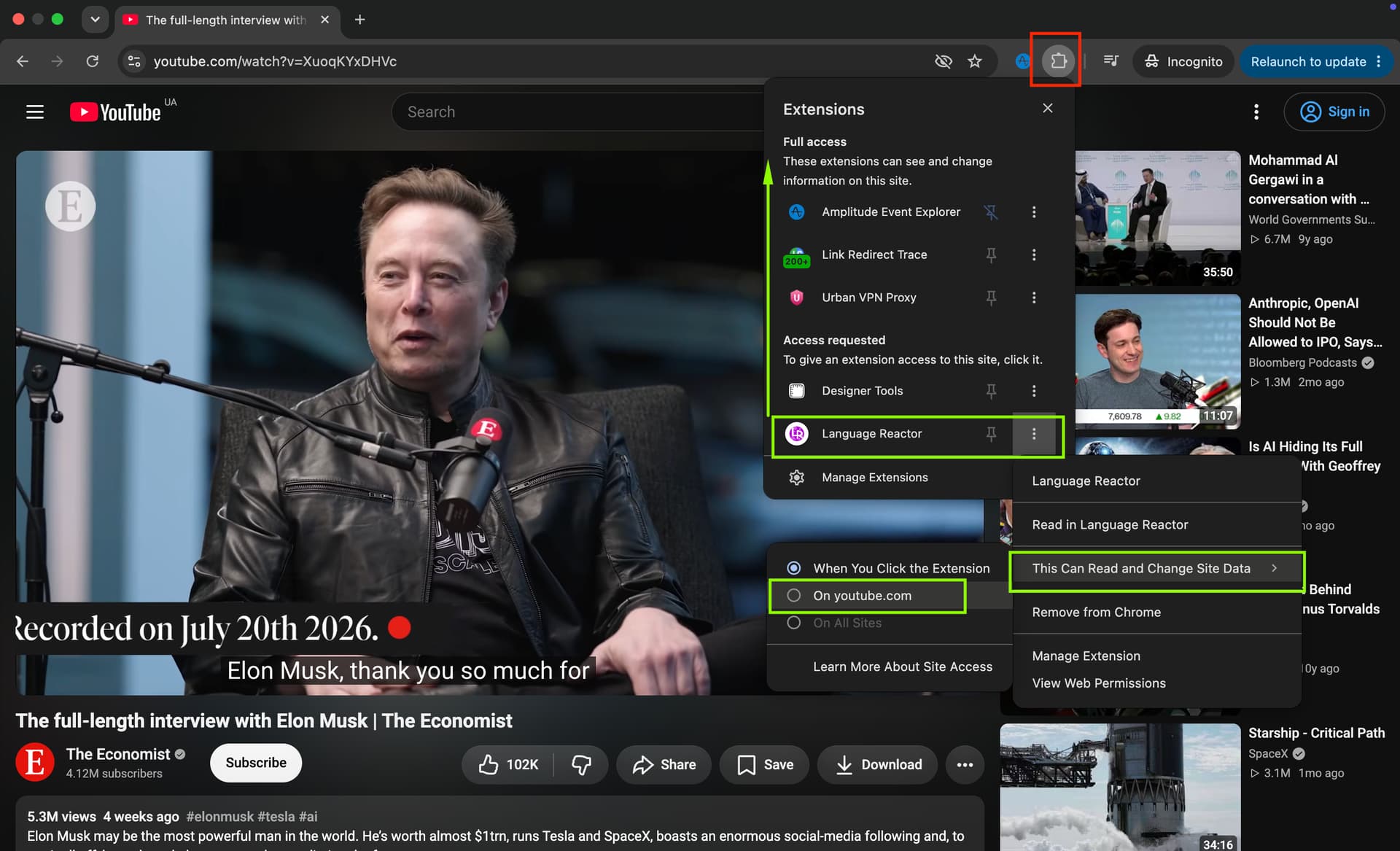
Task: Bookmark this page with the star icon
Action: (975, 61)
